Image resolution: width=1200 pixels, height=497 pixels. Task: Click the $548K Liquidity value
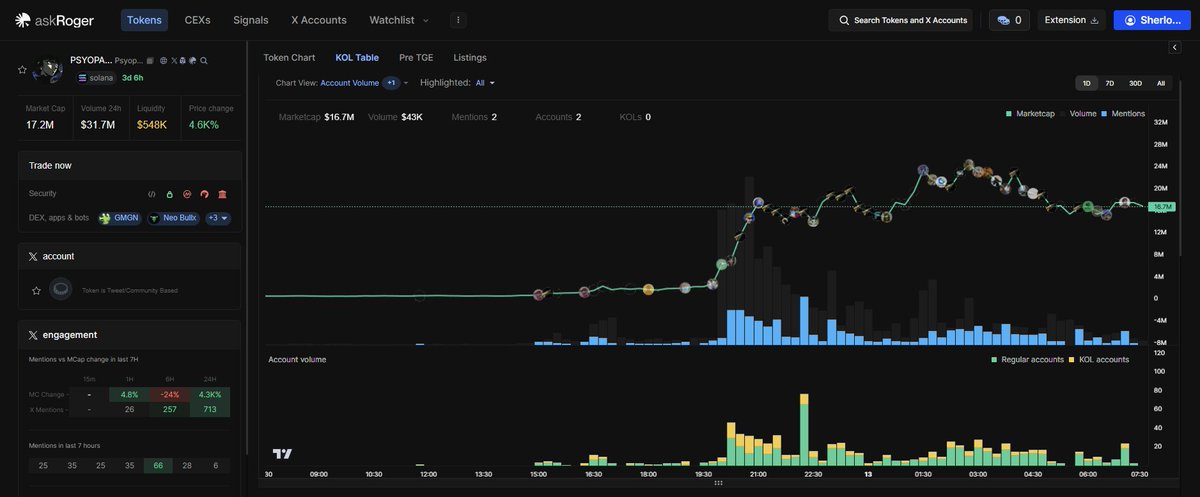[152, 125]
